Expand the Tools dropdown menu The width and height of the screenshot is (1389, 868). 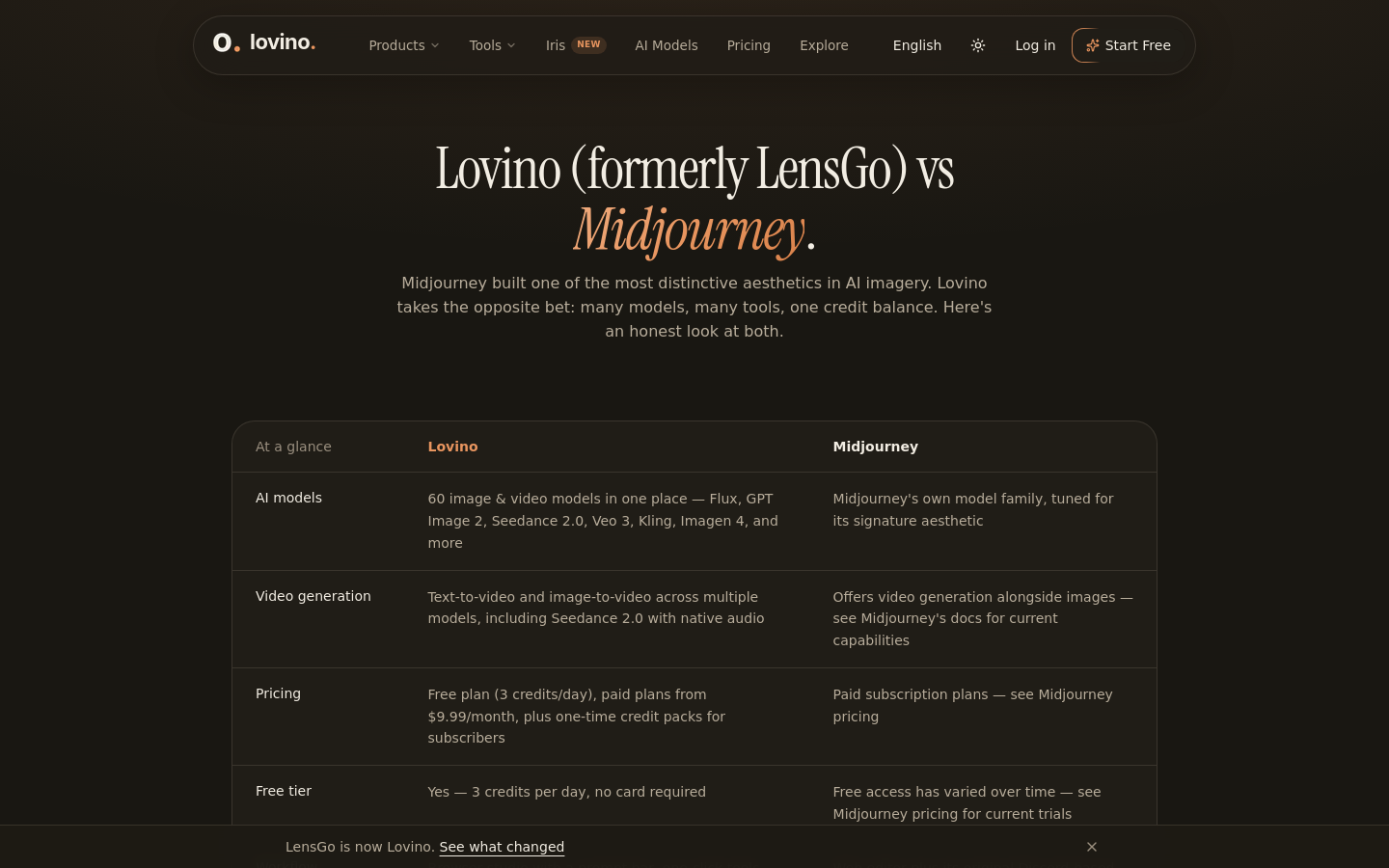(493, 45)
